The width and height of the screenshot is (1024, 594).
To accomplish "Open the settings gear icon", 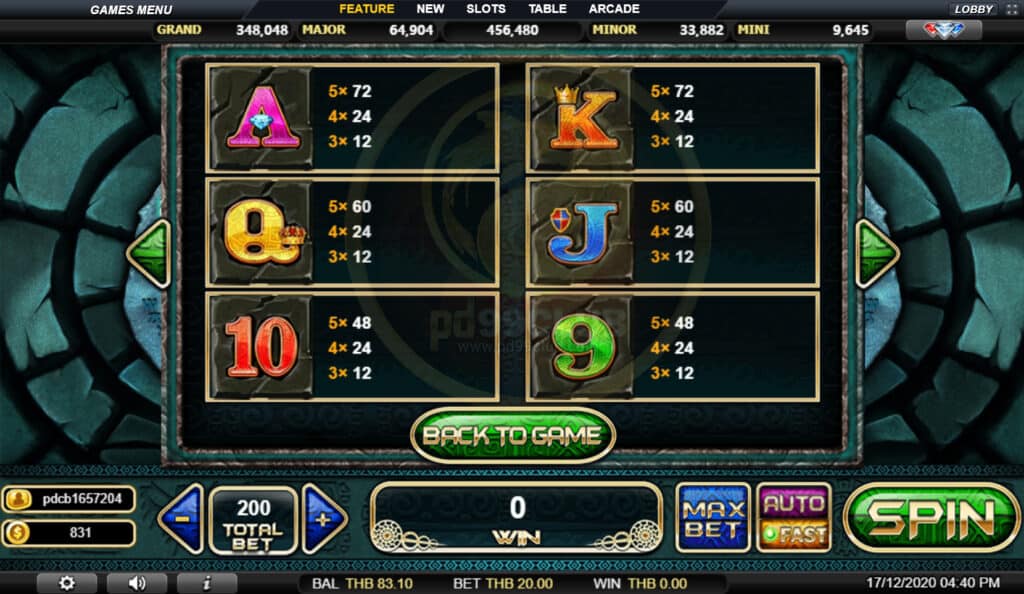I will tap(67, 583).
